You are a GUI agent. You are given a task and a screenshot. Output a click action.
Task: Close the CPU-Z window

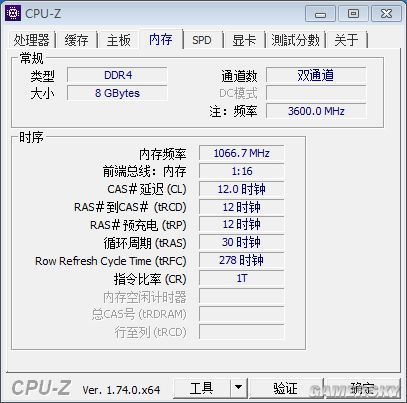(x=386, y=14)
